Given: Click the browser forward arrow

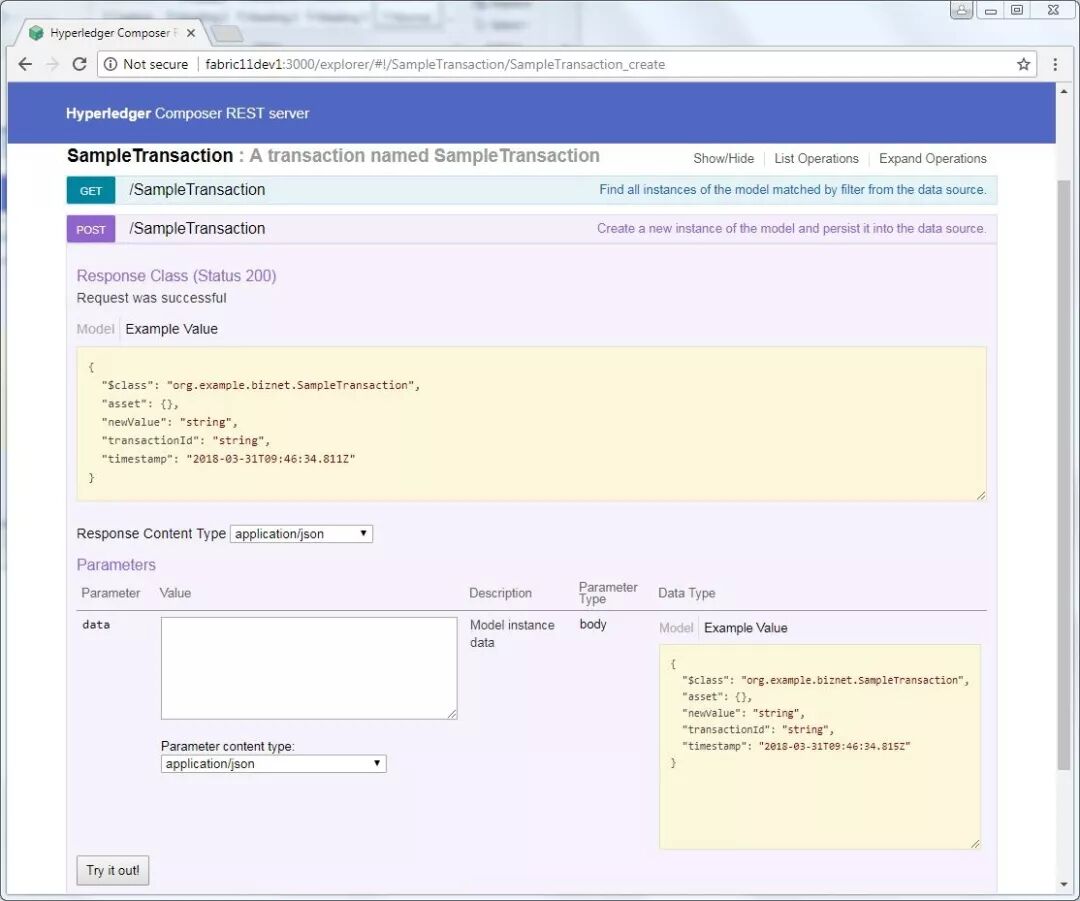Looking at the screenshot, I should pos(52,64).
